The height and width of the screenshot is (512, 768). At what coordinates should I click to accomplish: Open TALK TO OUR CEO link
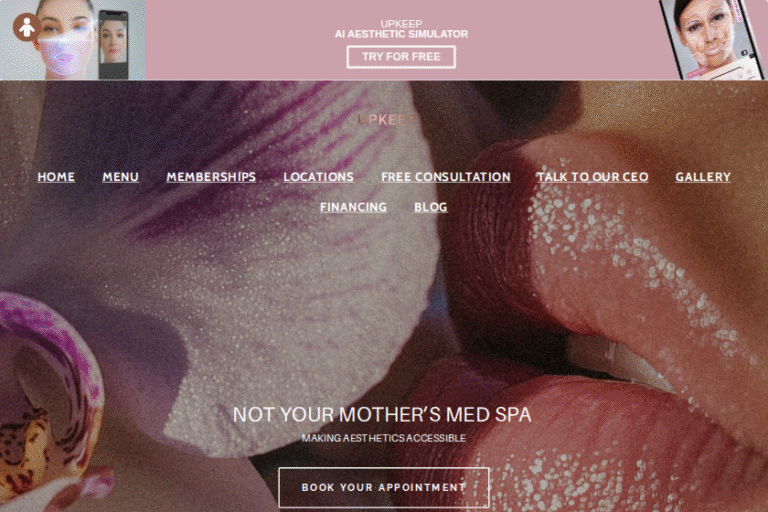click(x=593, y=177)
